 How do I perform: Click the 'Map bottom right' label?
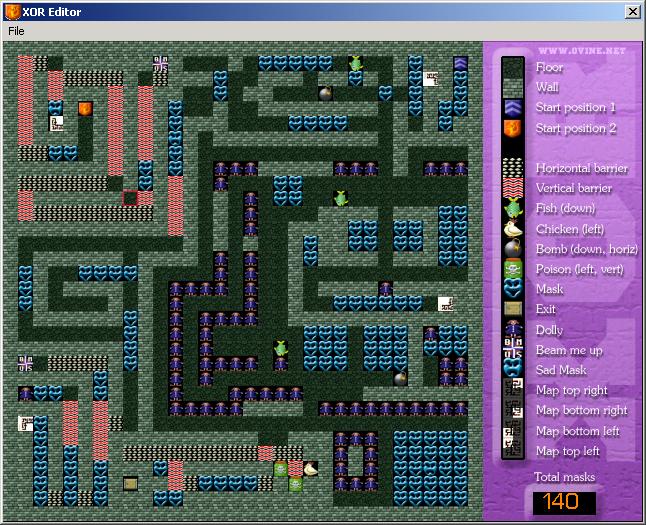[x=581, y=410]
